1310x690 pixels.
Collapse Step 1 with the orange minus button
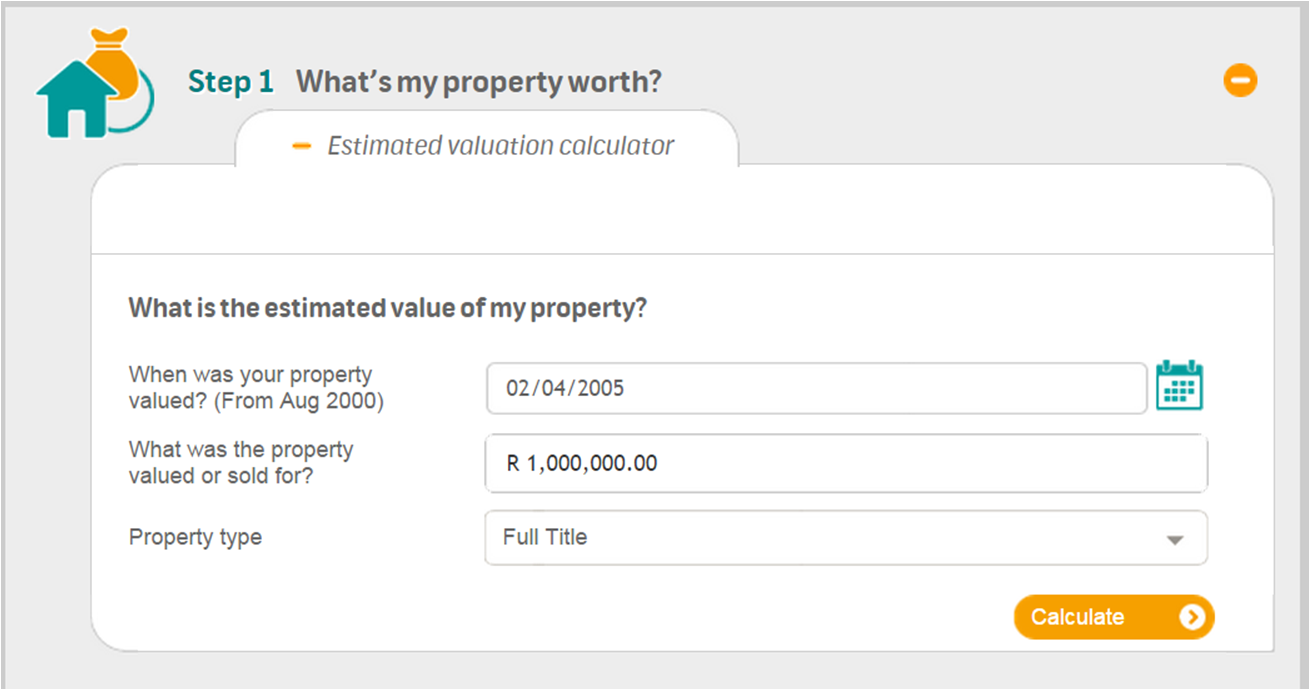click(1240, 80)
